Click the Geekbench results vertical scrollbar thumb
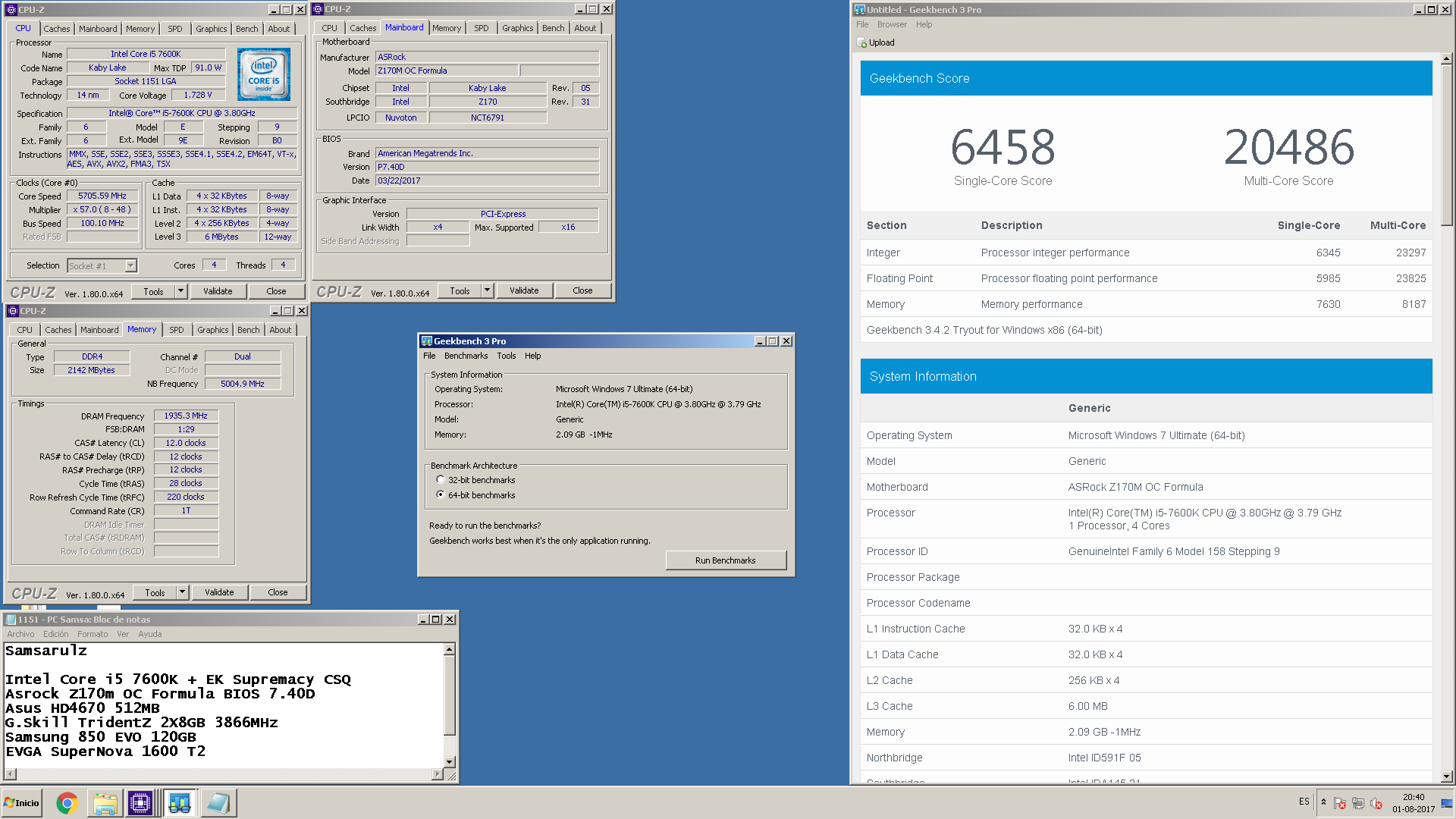Screen dimensions: 1456x819 point(1446,144)
